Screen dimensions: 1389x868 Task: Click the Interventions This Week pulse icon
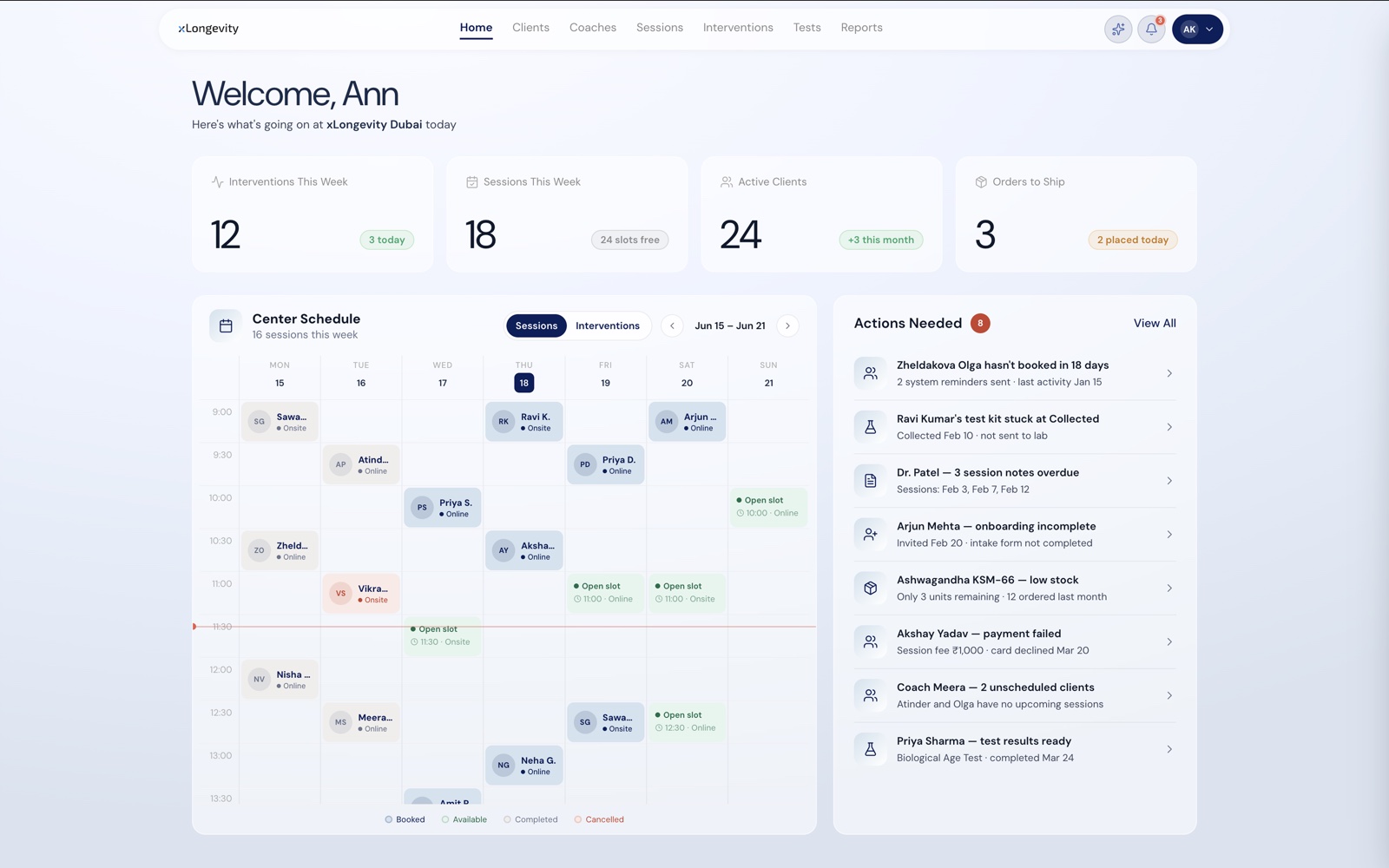tap(217, 182)
